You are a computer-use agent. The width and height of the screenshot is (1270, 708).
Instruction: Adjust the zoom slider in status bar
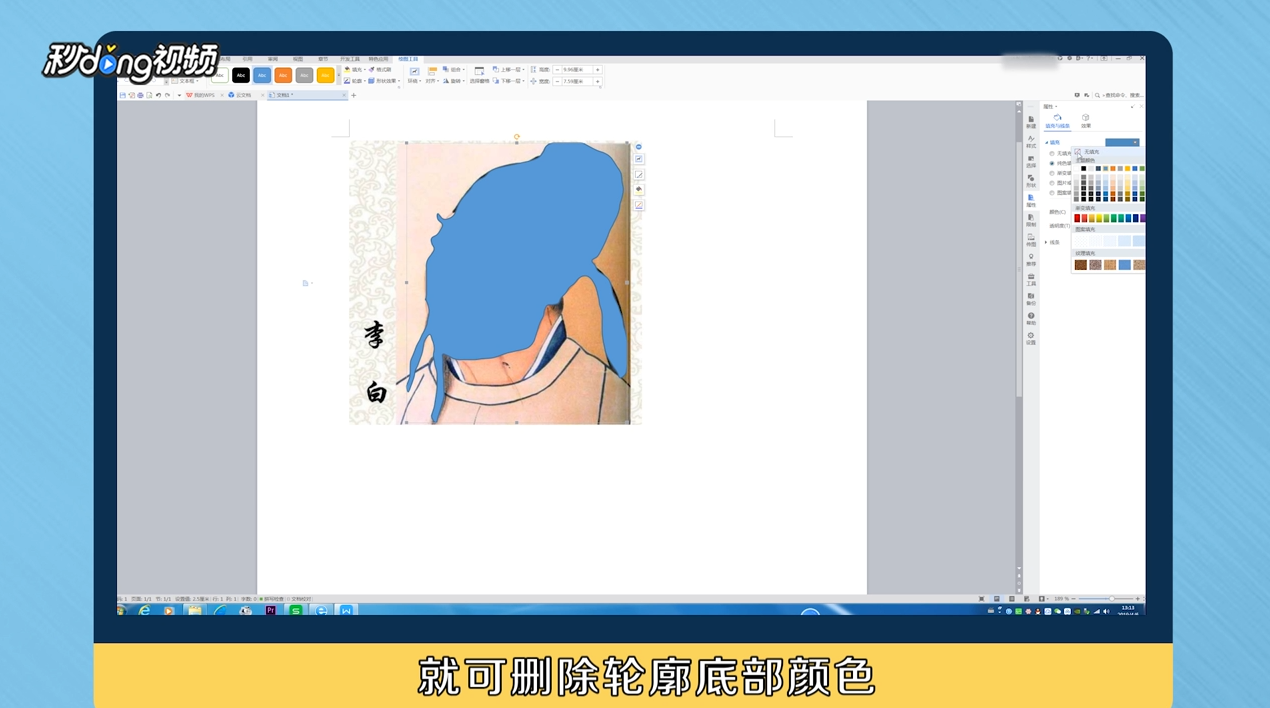coord(1111,599)
